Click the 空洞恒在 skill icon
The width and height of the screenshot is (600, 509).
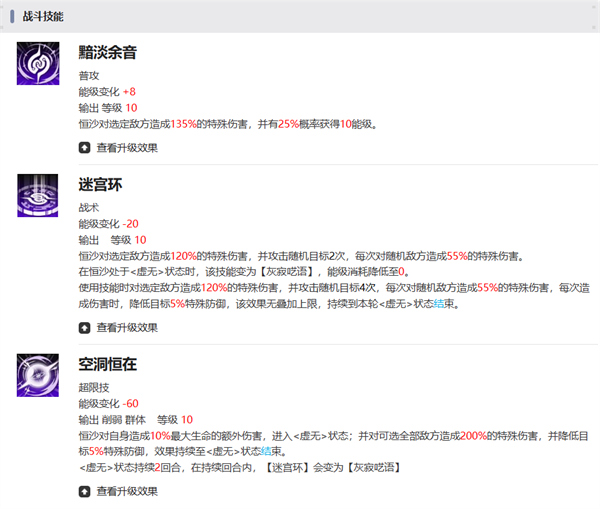38,374
